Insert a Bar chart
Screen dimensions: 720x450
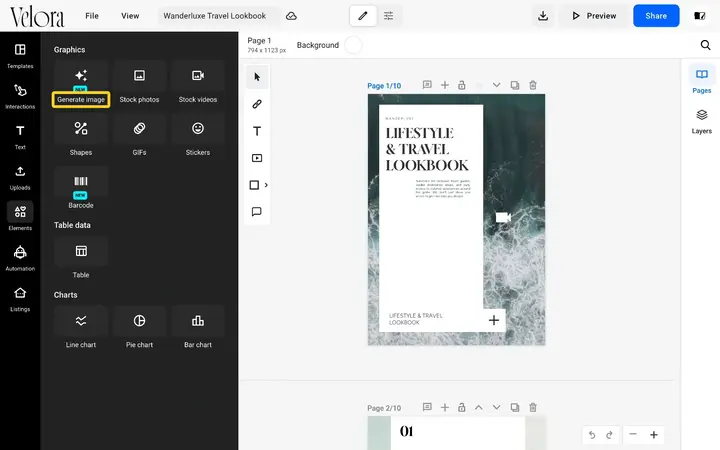coord(198,329)
